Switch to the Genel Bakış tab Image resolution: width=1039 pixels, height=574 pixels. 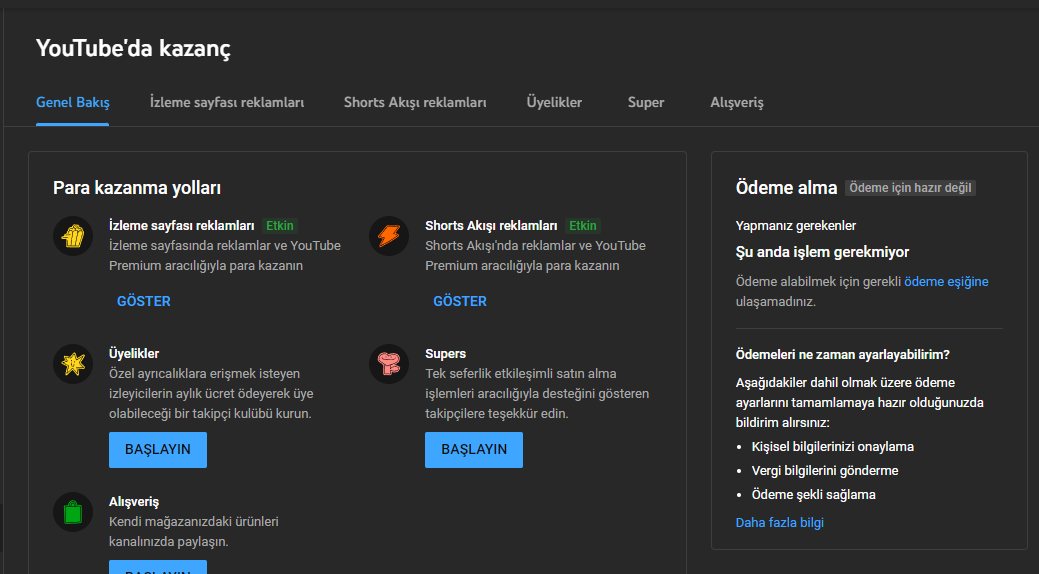[x=73, y=102]
